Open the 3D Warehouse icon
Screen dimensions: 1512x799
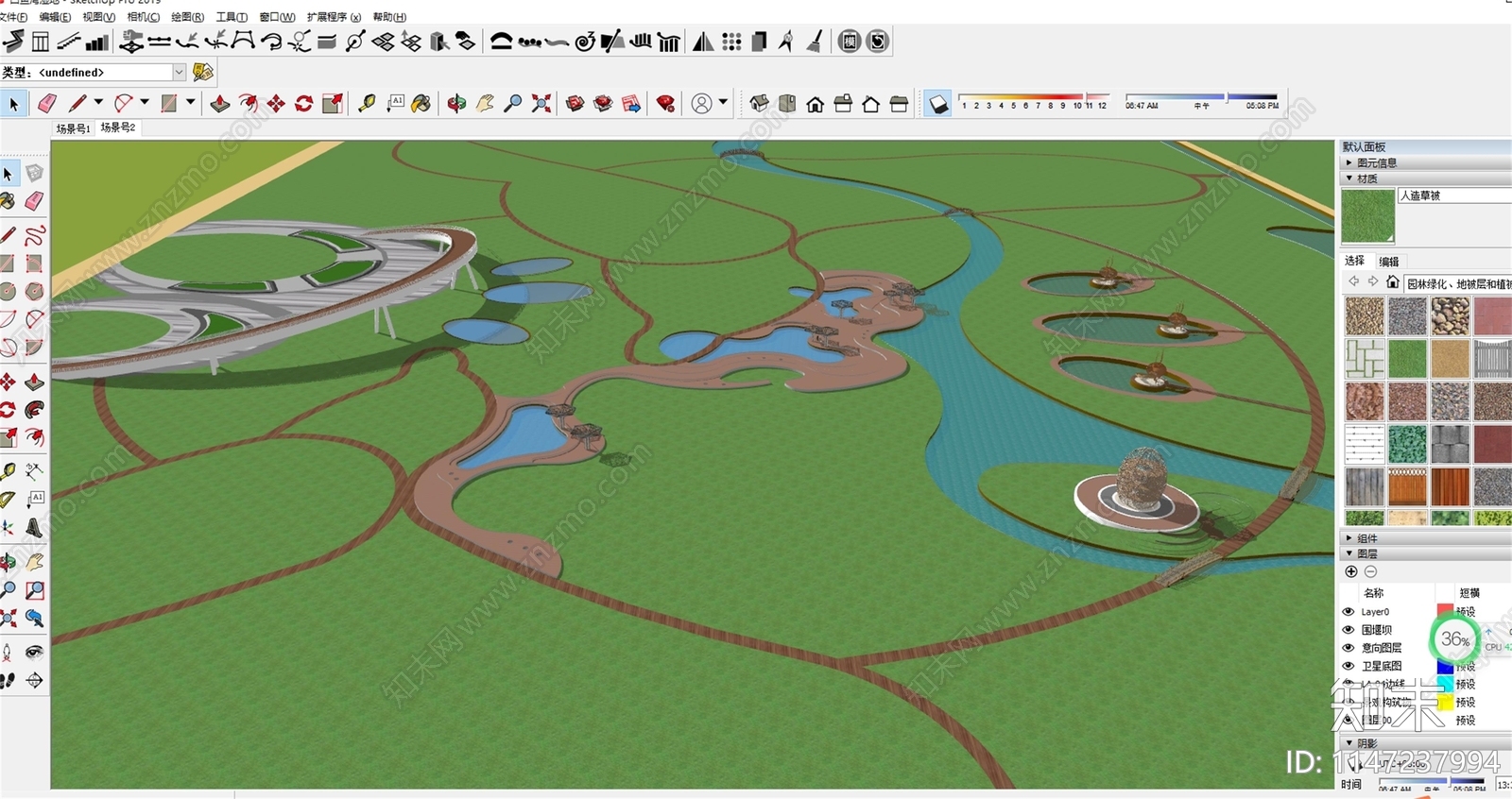575,104
